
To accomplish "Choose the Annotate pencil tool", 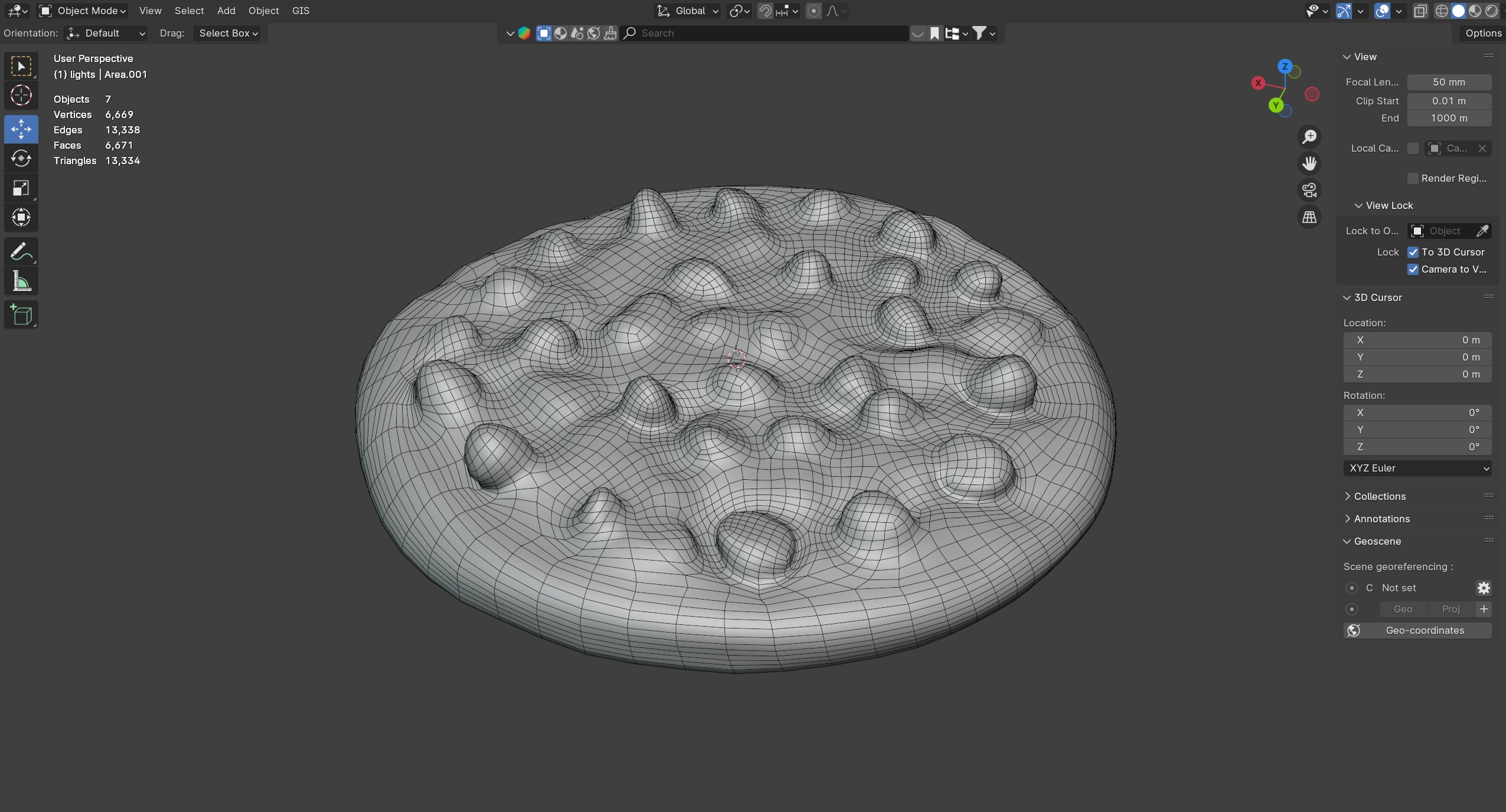I will 21,252.
